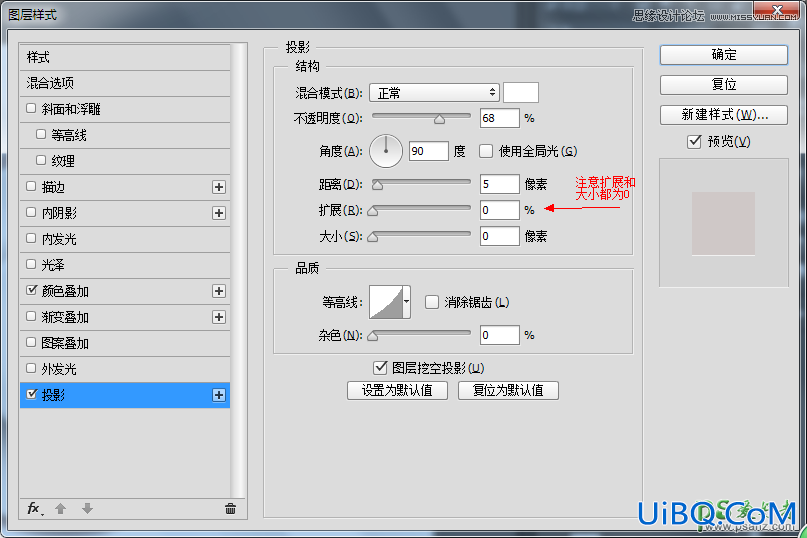
Task: Click the 扩展 slider handle
Action: [x=373, y=211]
